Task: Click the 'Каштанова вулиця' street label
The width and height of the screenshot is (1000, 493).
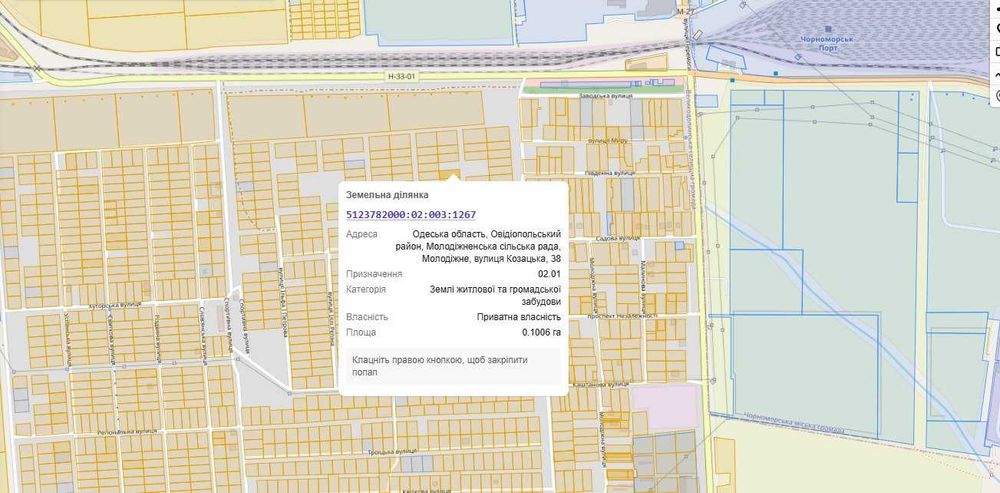Action: [x=600, y=385]
